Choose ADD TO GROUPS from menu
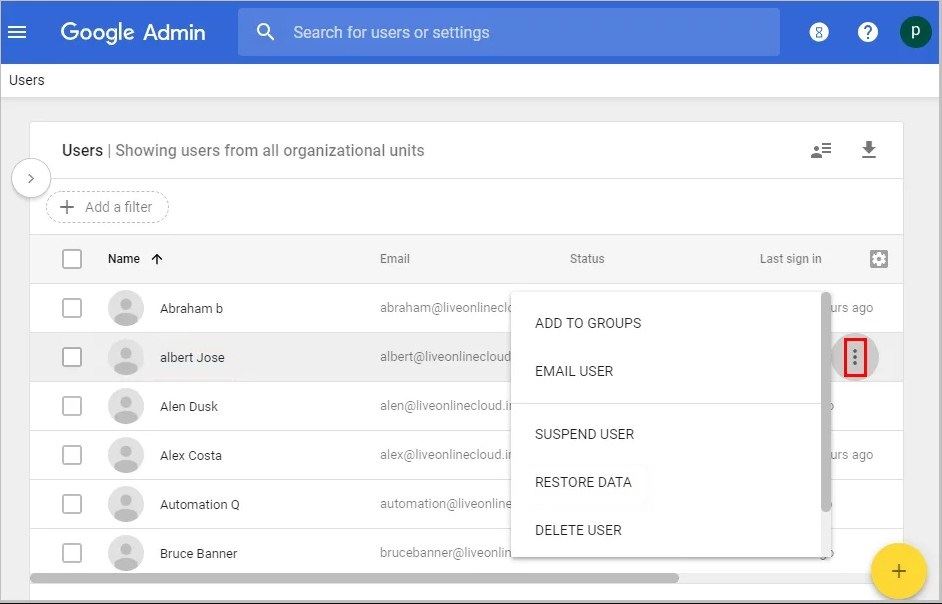 pyautogui.click(x=666, y=323)
